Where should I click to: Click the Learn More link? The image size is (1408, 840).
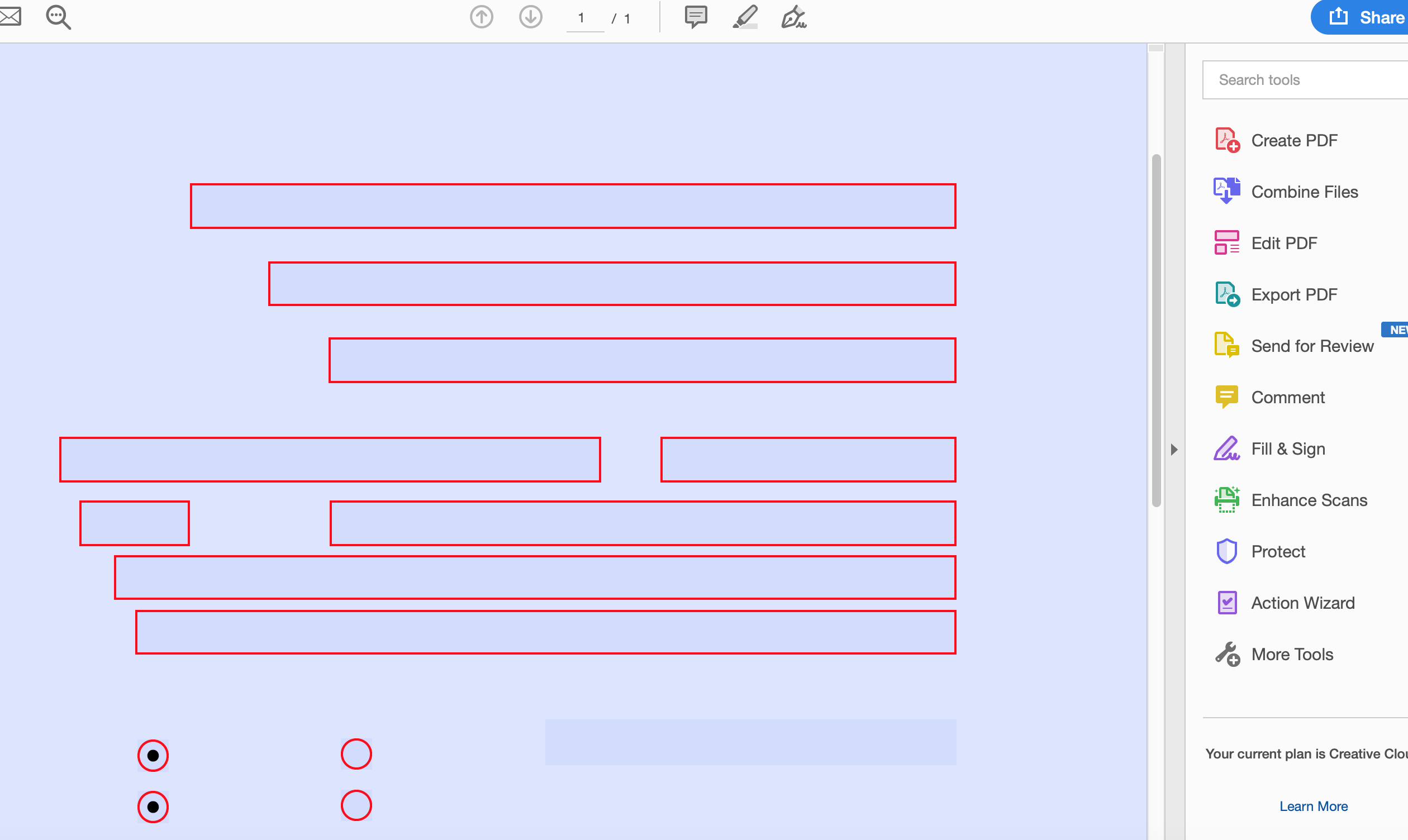pos(1313,806)
